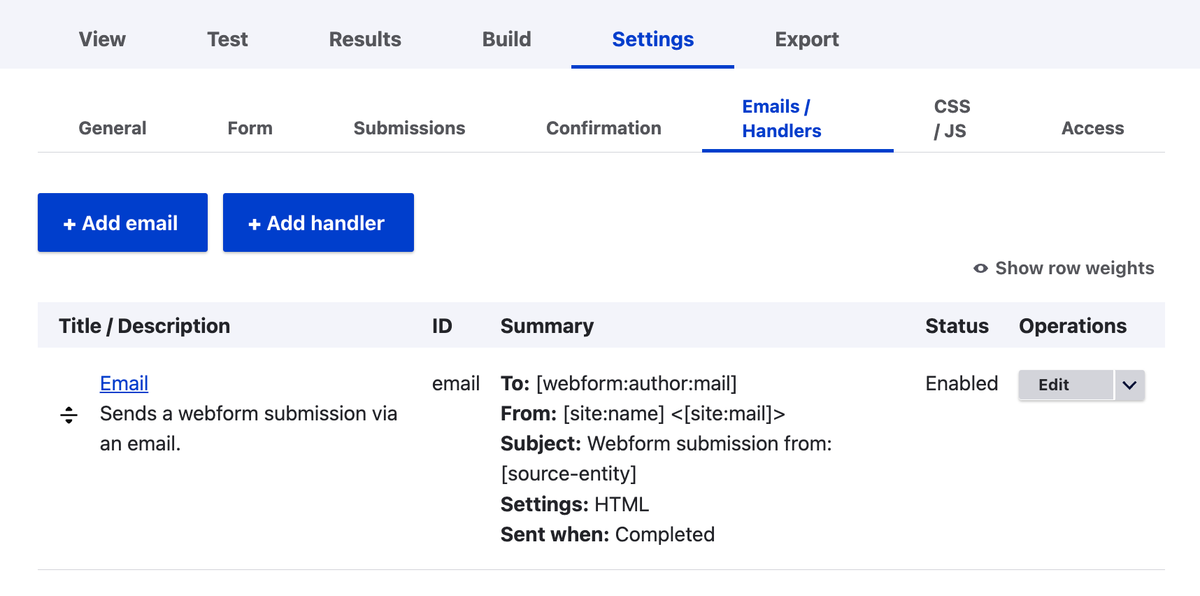The image size is (1200, 596).
Task: Click the row drag handle icon beside Email
Action: point(69,415)
